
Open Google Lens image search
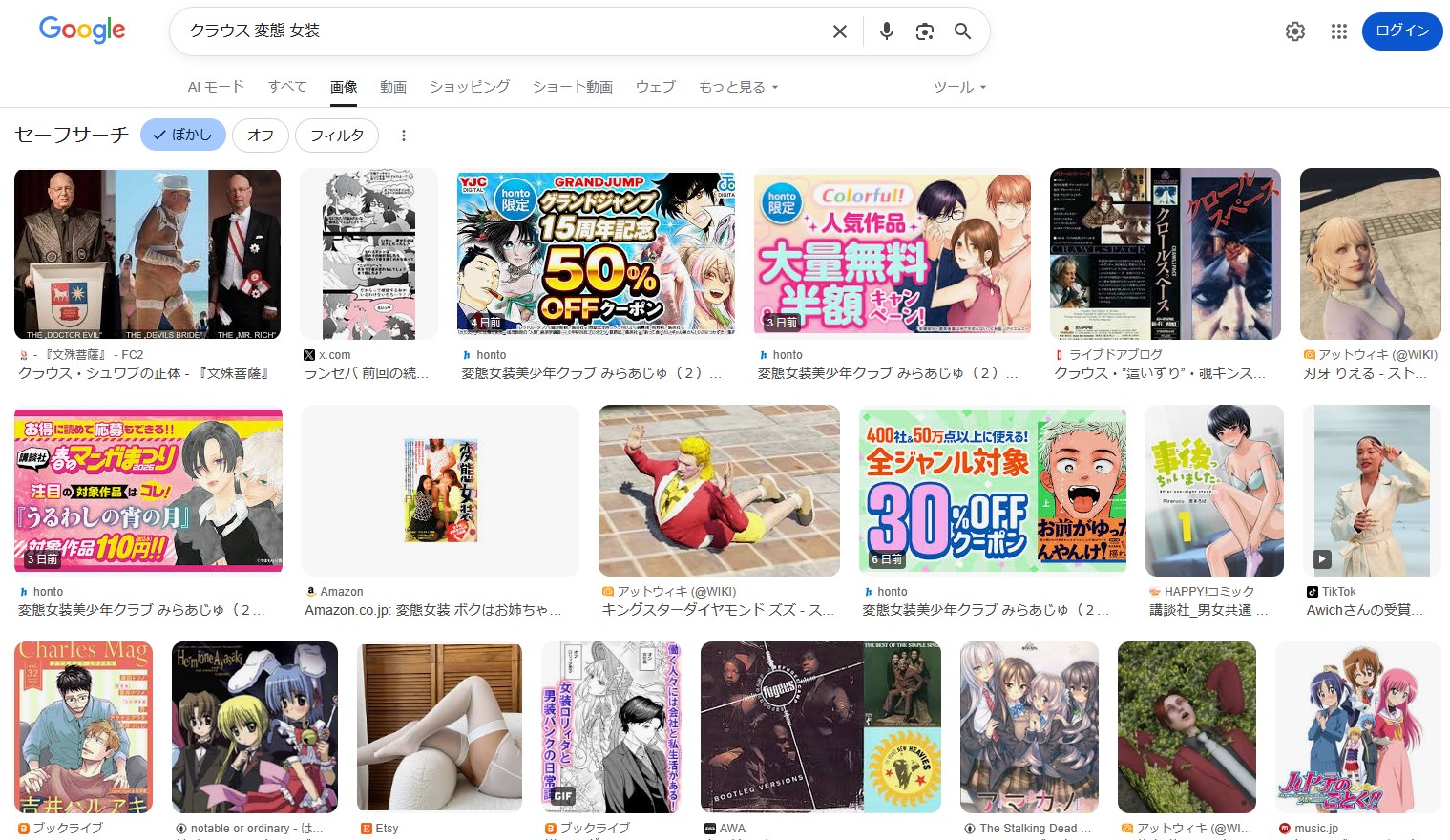click(x=924, y=31)
